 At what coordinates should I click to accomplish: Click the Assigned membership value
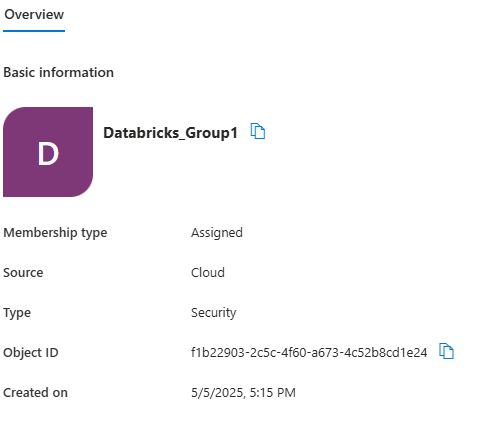click(217, 233)
